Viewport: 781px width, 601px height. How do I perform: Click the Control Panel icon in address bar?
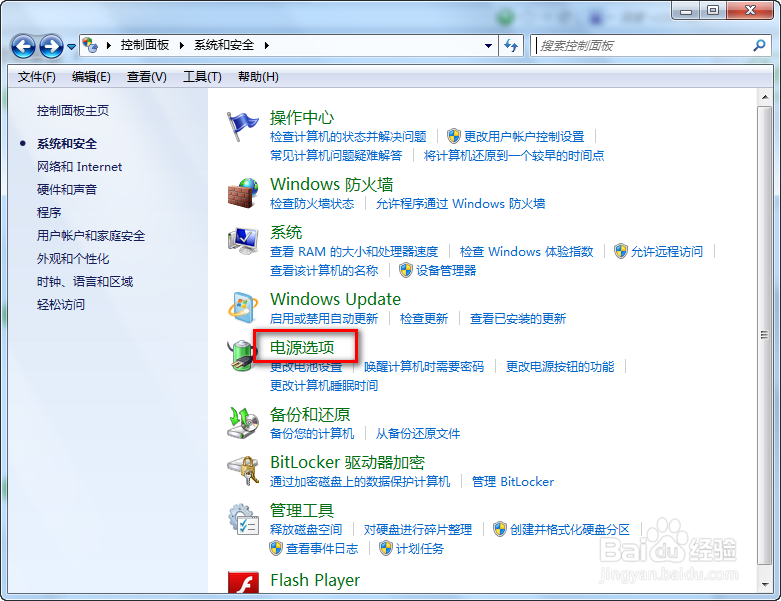[x=90, y=45]
